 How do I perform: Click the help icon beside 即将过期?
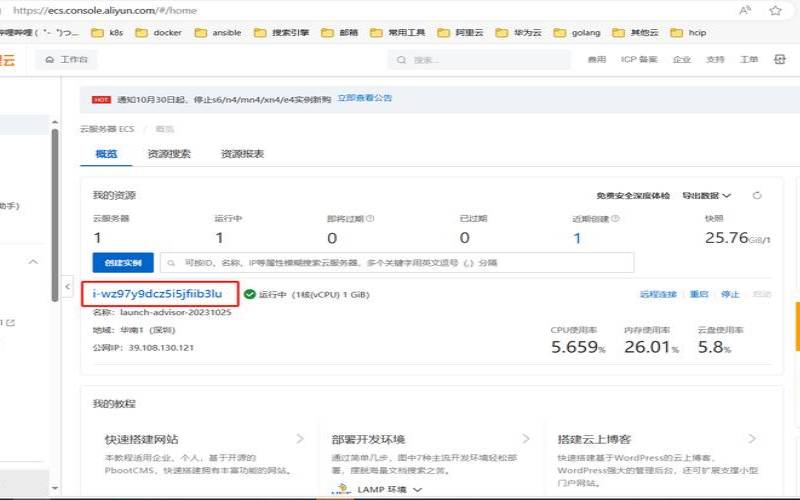370,218
